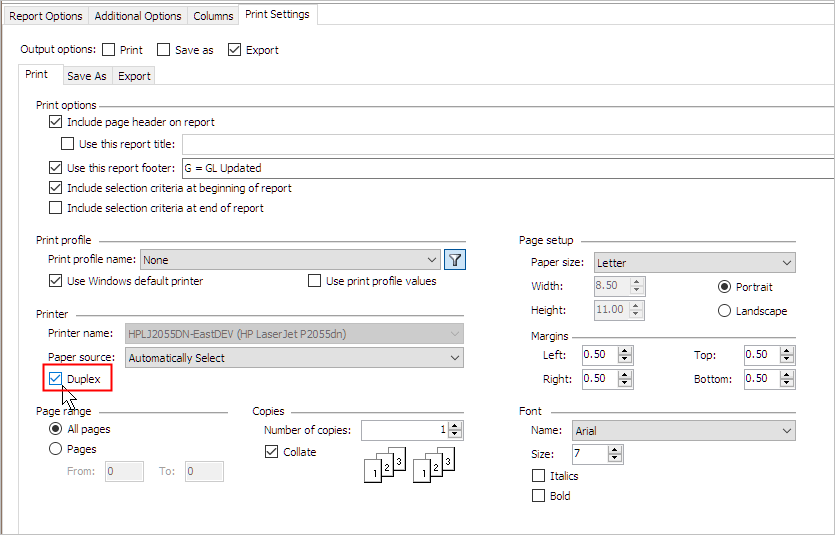Open the font Name dropdown
The image size is (835, 535).
point(683,431)
